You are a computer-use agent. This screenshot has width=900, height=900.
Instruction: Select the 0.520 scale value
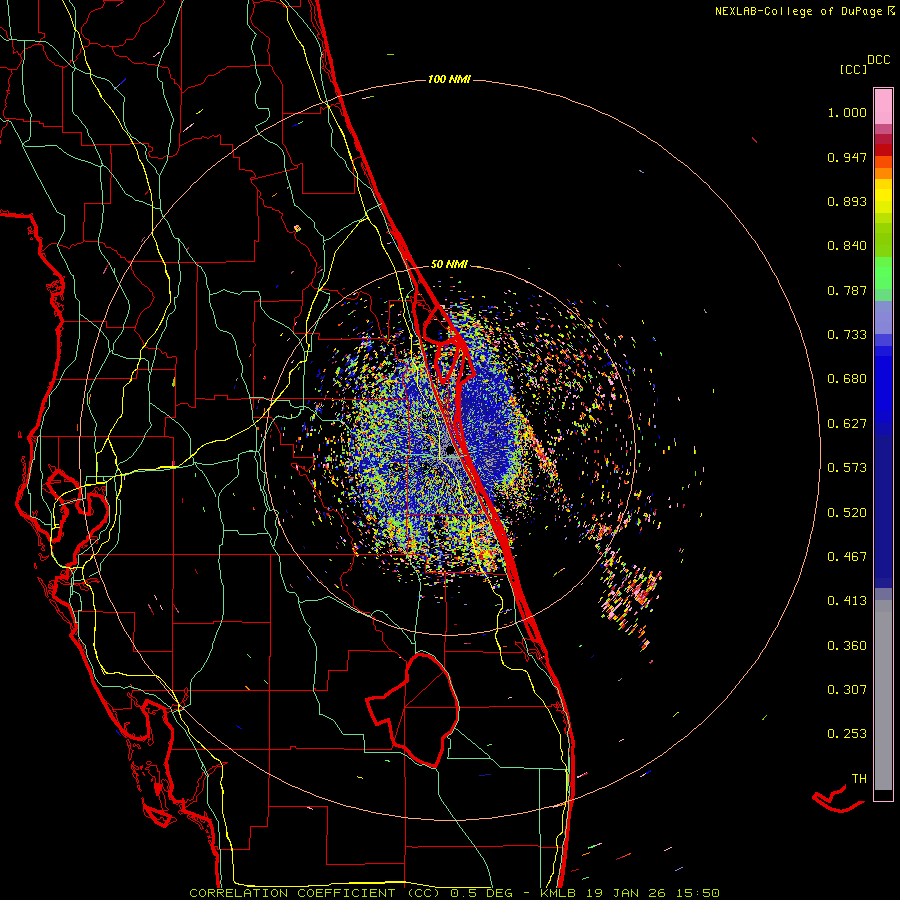pyautogui.click(x=847, y=513)
